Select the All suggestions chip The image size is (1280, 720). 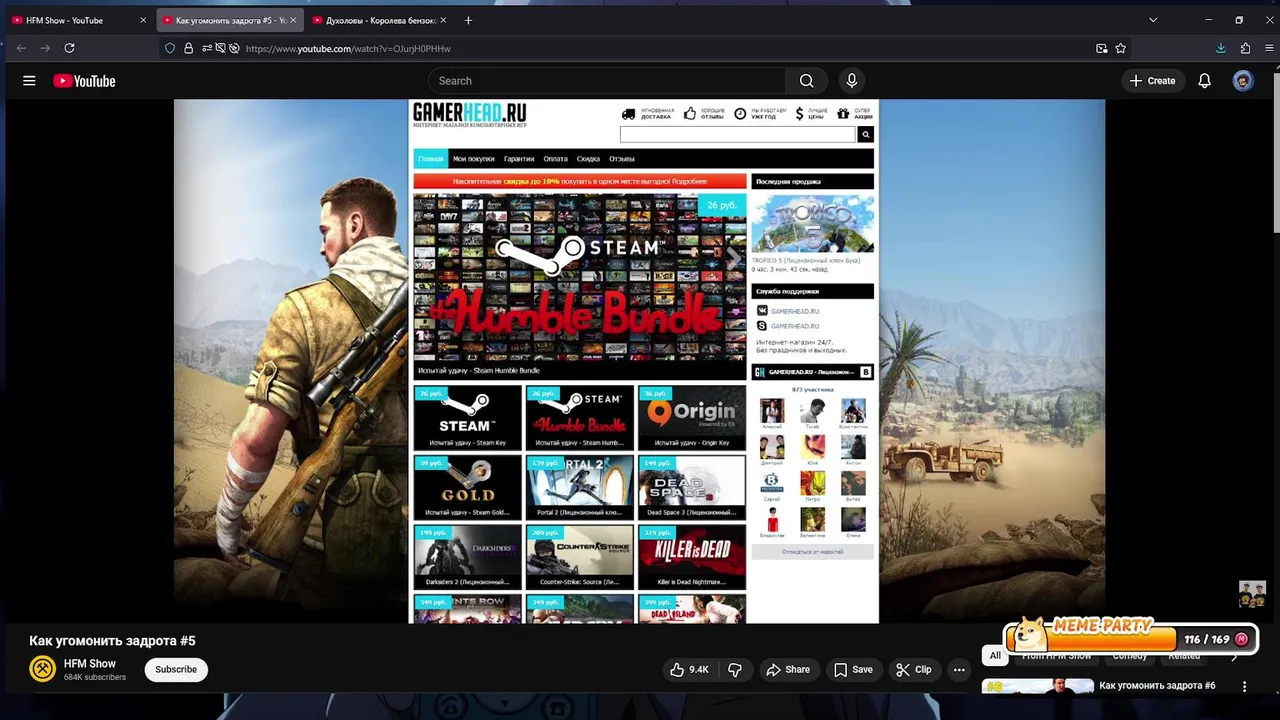(x=995, y=656)
